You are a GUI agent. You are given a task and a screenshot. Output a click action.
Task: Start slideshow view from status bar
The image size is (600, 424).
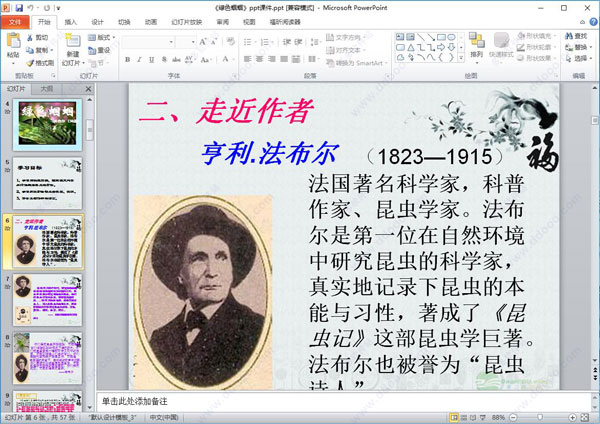pos(483,417)
